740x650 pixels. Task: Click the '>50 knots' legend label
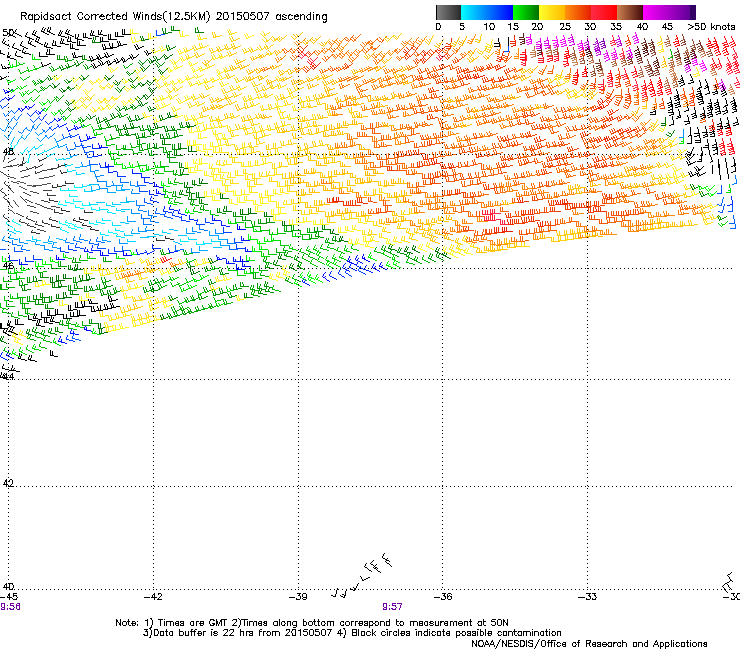(711, 27)
